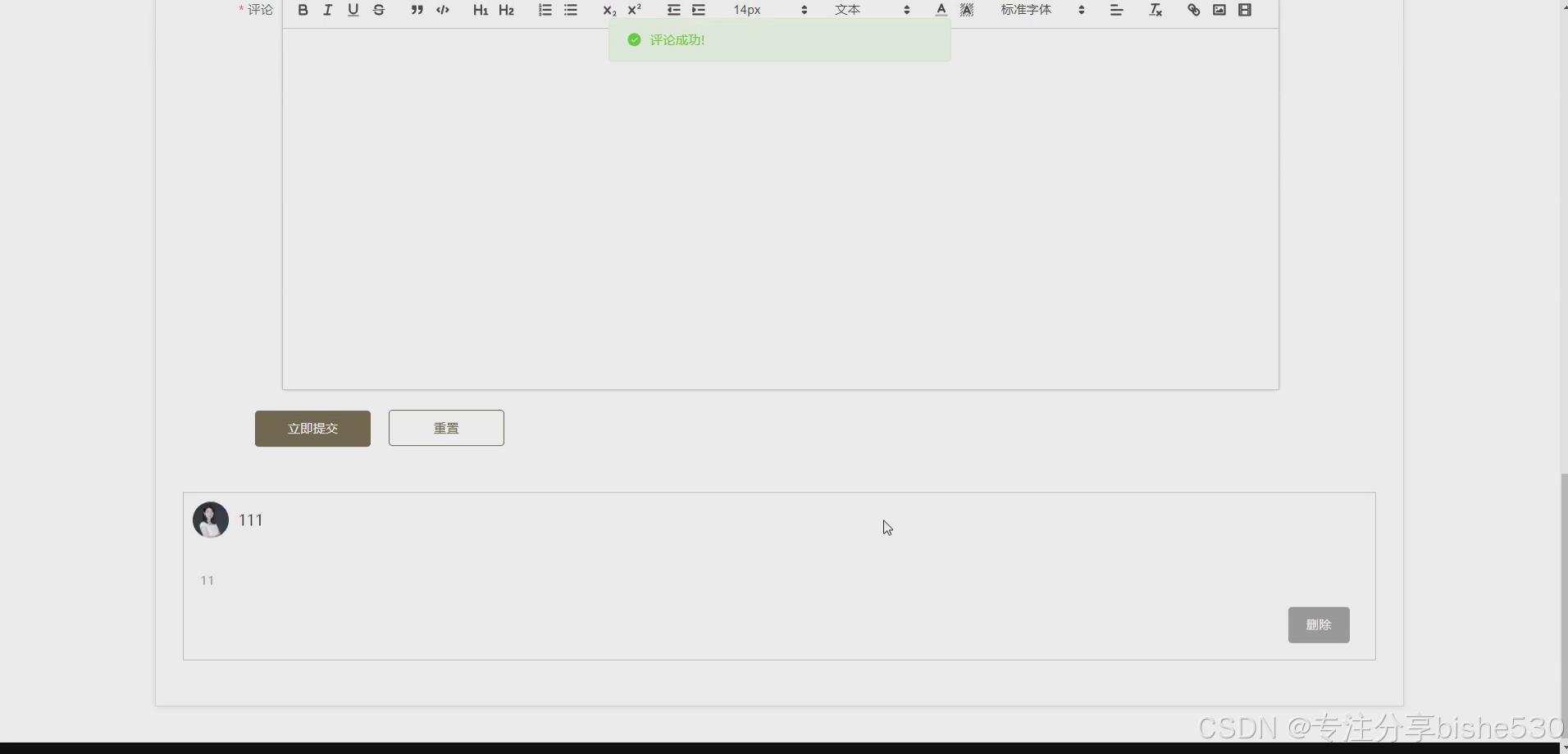This screenshot has width=1568, height=754.
Task: Clear text formatting
Action: pyautogui.click(x=1155, y=10)
